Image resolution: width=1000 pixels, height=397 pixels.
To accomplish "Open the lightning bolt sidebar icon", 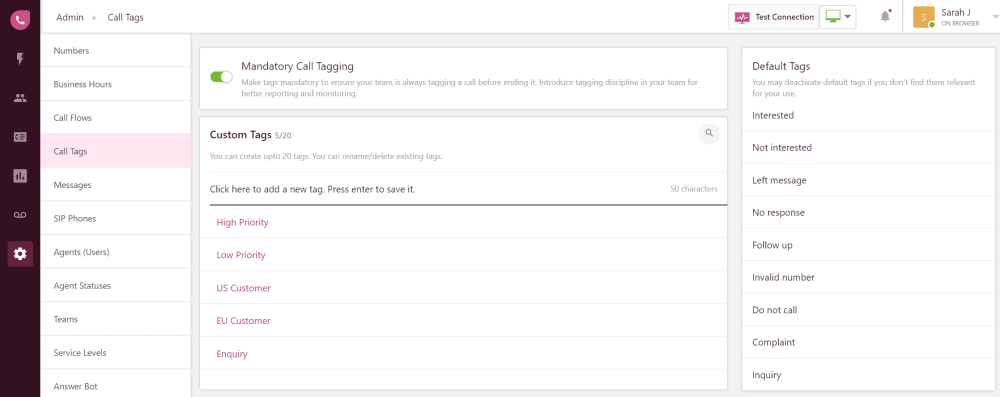I will (20, 59).
